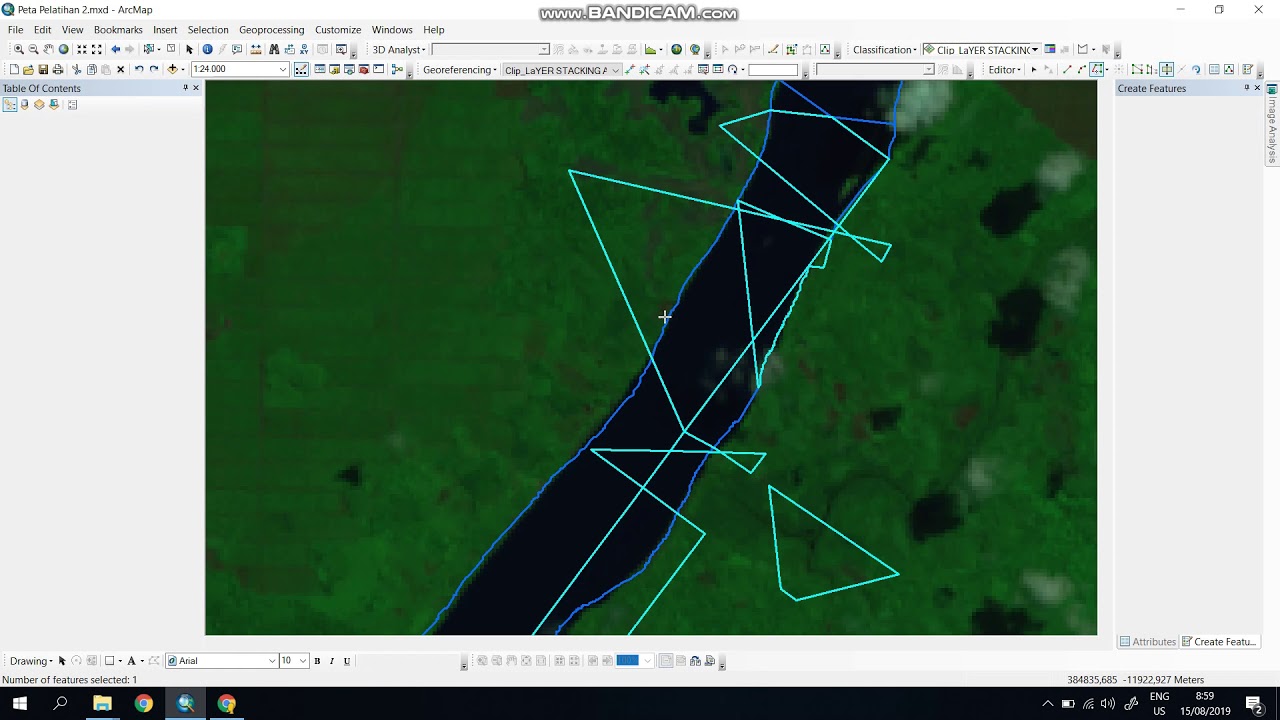
Task: Open the Editor Toolbar icon
Action: 301,69
